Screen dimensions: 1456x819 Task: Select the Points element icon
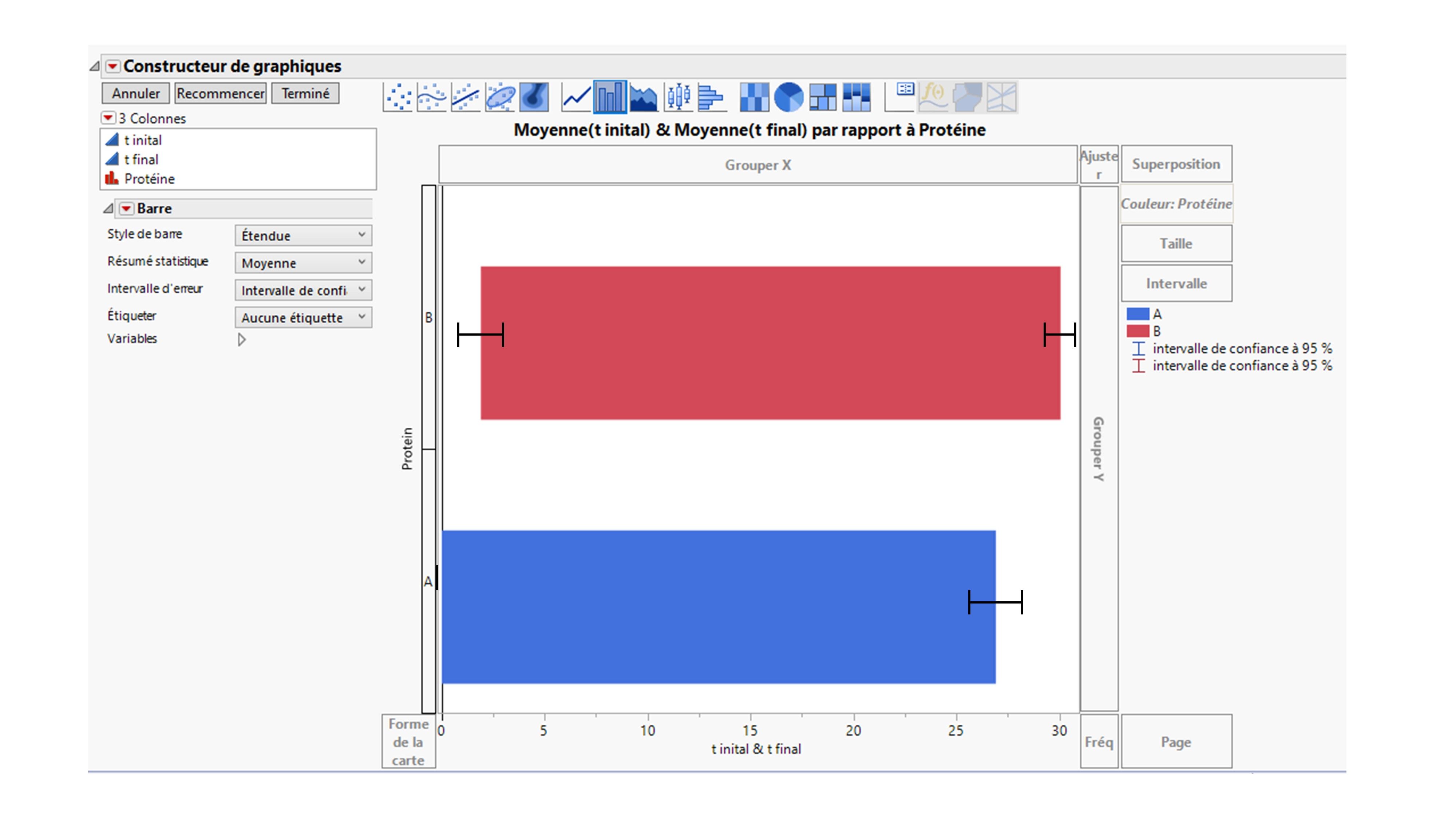coord(397,97)
